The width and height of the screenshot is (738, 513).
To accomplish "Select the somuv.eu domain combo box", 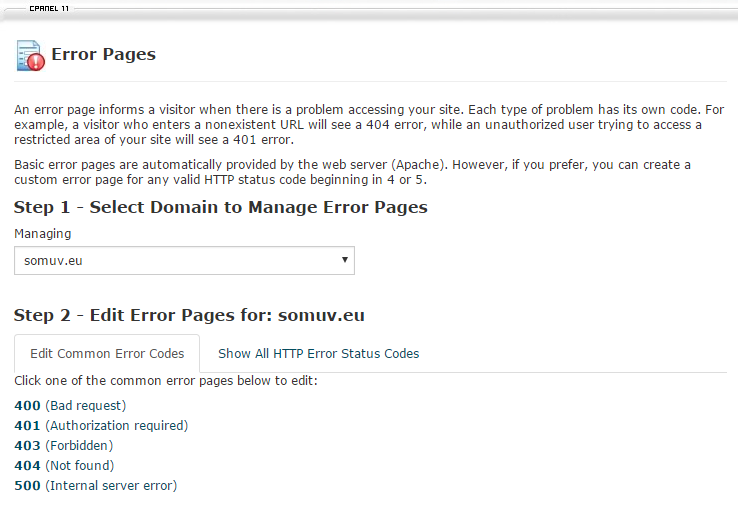I will pos(184,260).
